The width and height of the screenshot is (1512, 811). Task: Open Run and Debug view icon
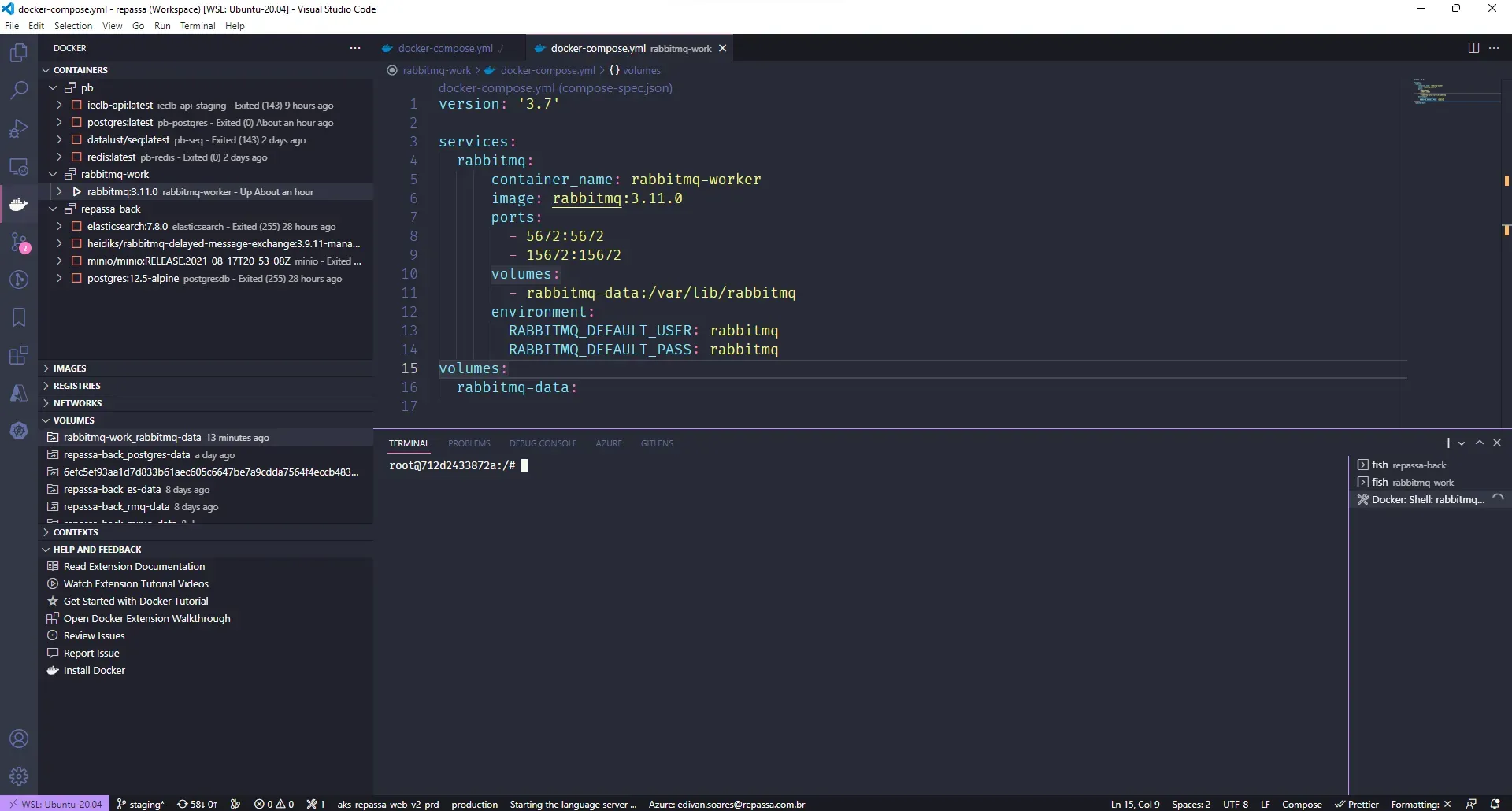click(x=19, y=128)
